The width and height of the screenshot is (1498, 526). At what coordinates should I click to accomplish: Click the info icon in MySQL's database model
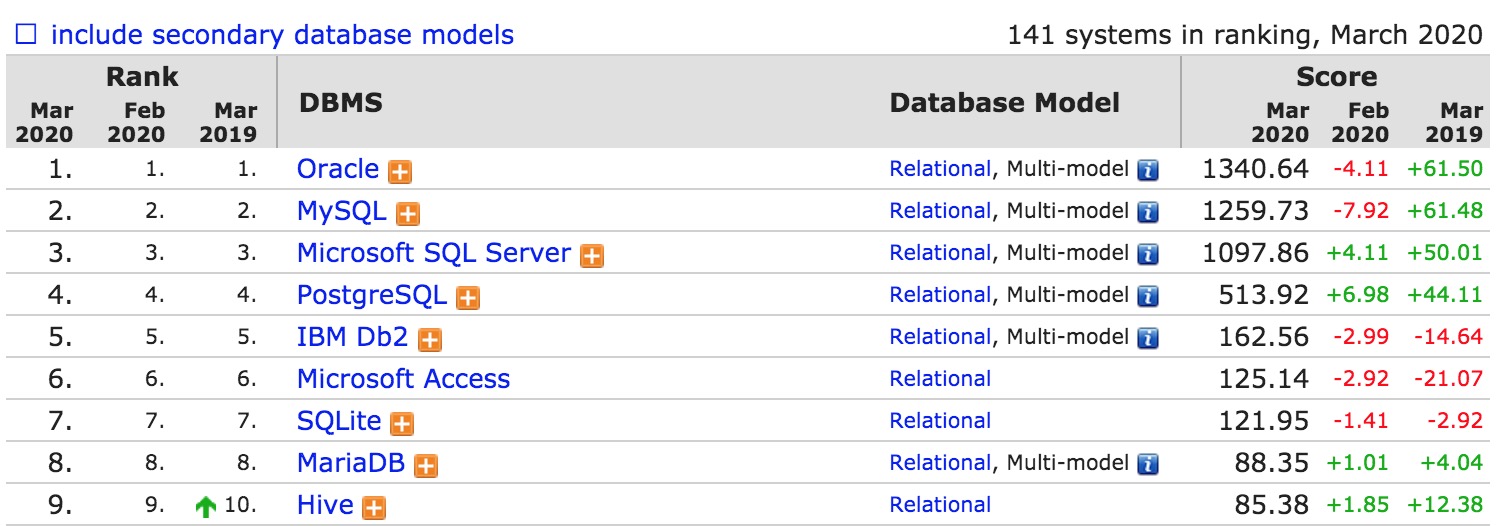[1148, 213]
